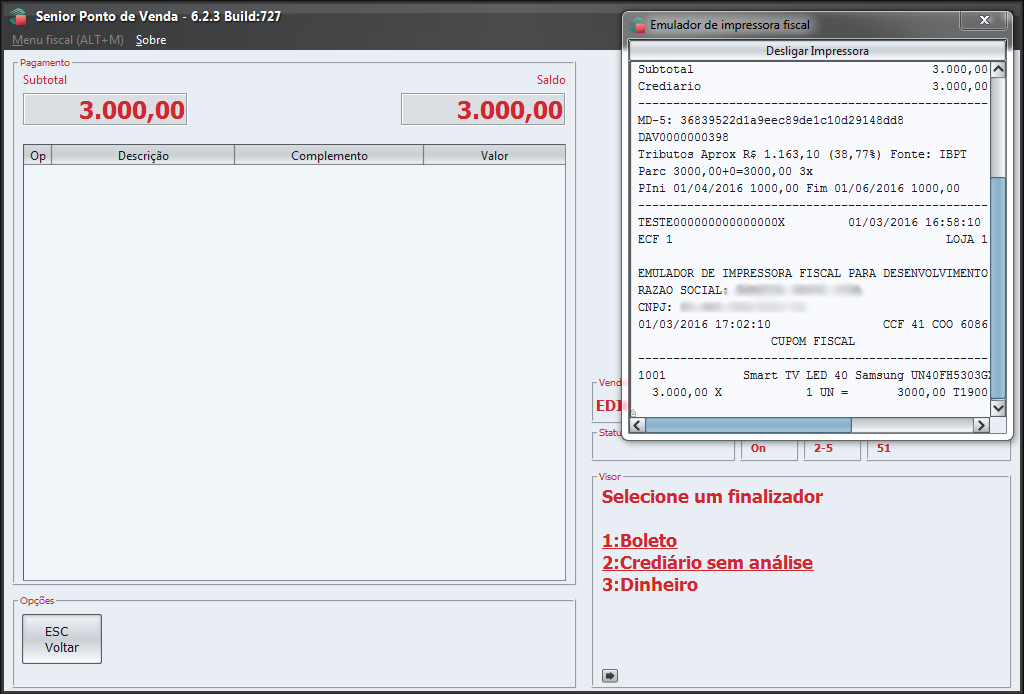This screenshot has height=694, width=1024.
Task: Click the 'Selecione um finalizador' message
Action: tap(712, 497)
